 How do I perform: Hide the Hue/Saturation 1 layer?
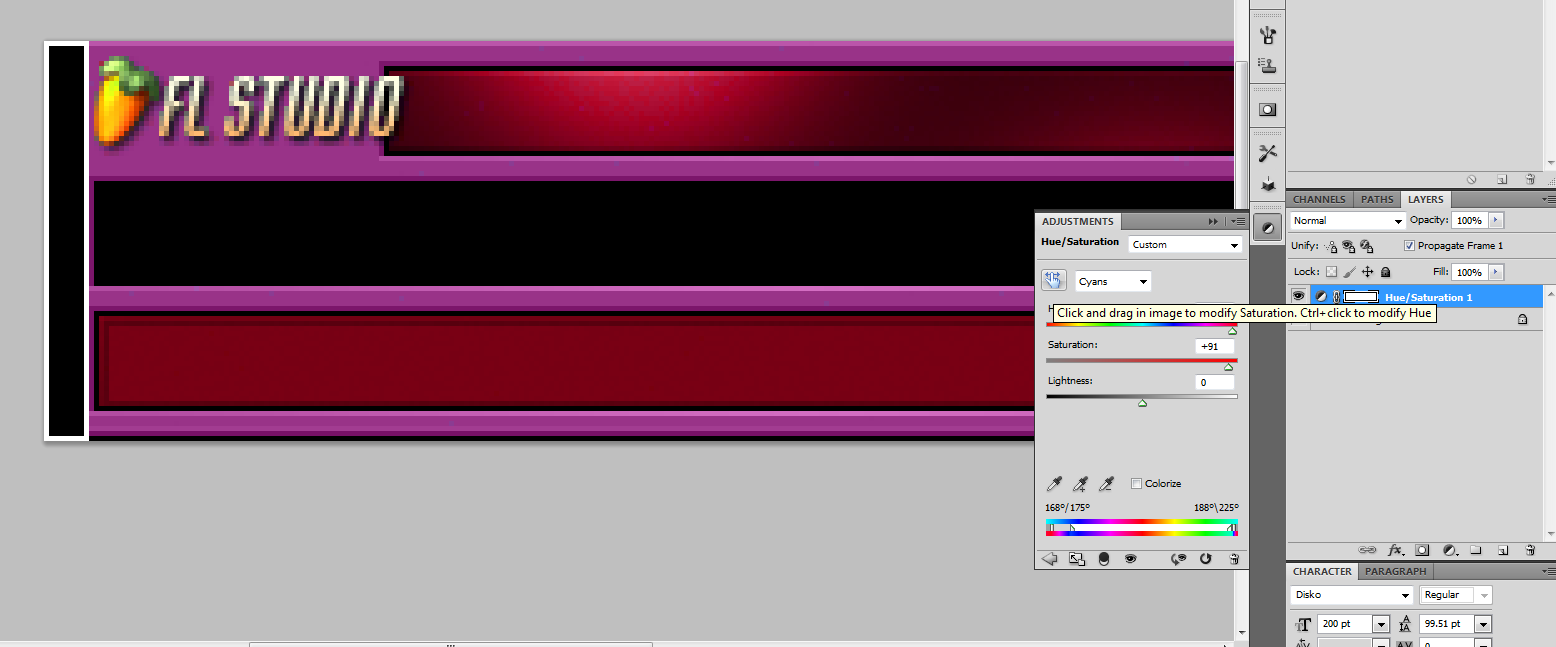coord(1298,296)
